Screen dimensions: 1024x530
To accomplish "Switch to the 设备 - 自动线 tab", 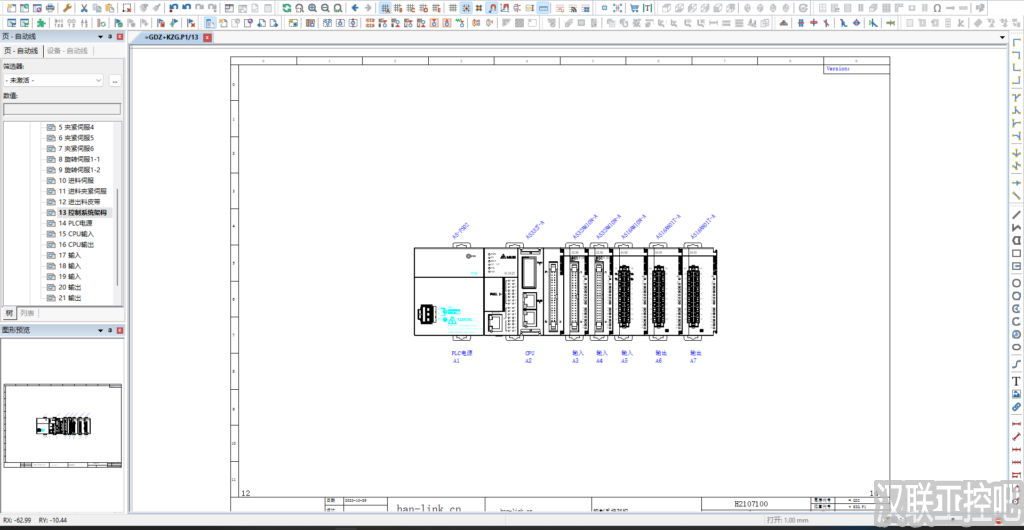I will (67, 51).
